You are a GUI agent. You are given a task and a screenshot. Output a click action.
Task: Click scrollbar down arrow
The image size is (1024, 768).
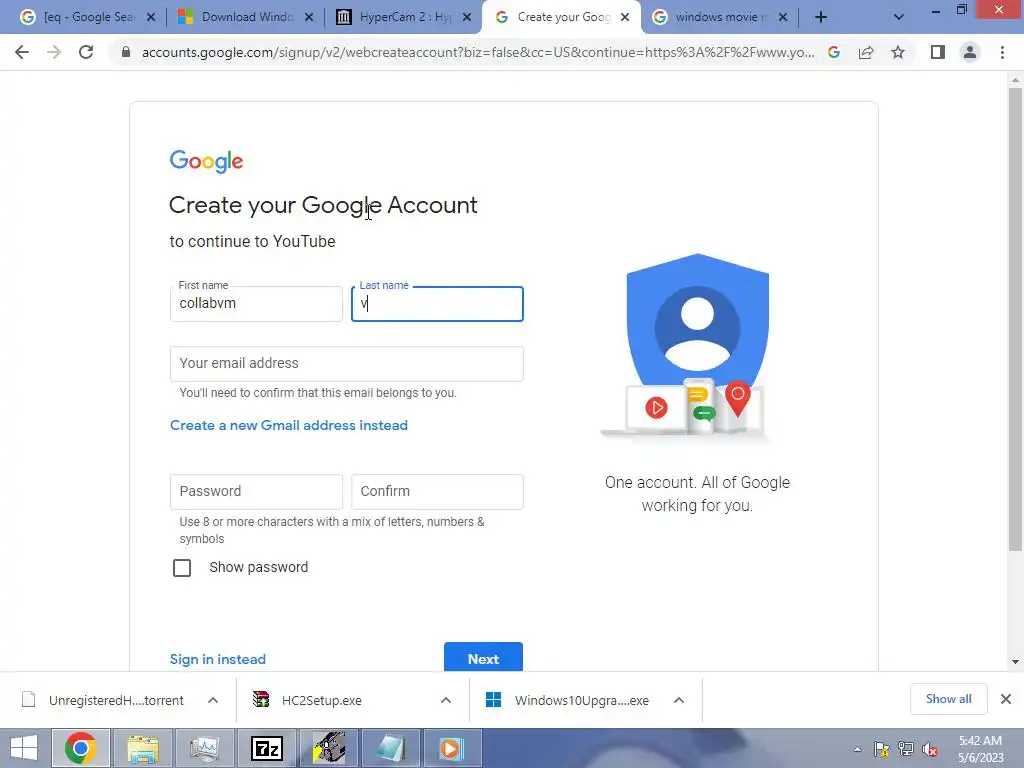point(1015,662)
